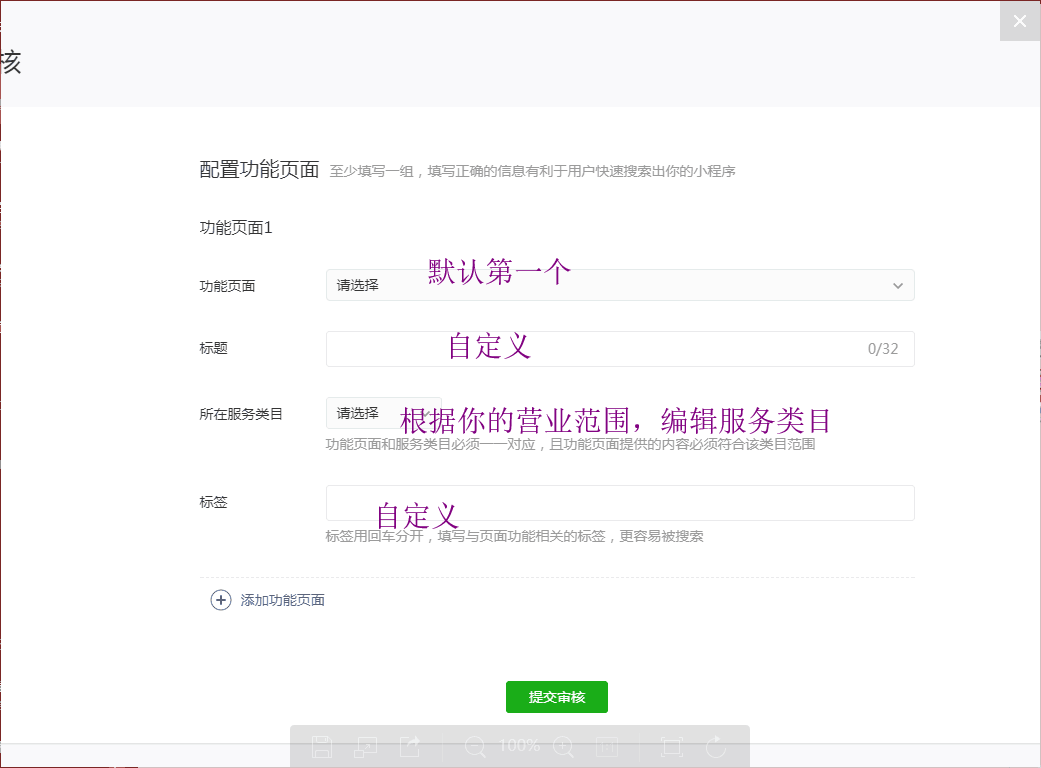Expand the 功能页面 dropdown chevron arrow
Screen dimensions: 1041x768
[x=897, y=286]
